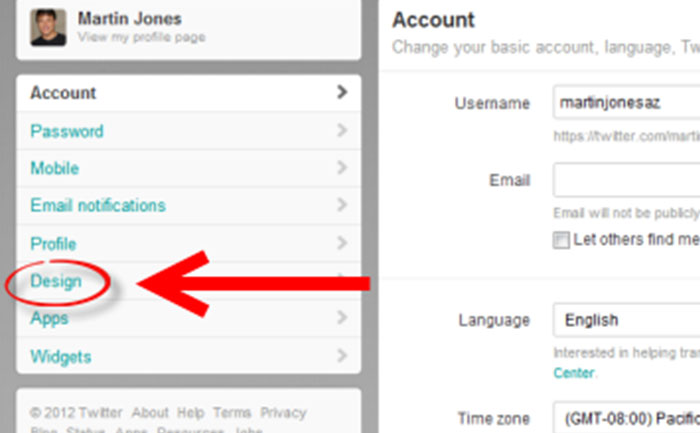This screenshot has height=433, width=700.
Task: Select the Password settings item
Action: point(67,131)
